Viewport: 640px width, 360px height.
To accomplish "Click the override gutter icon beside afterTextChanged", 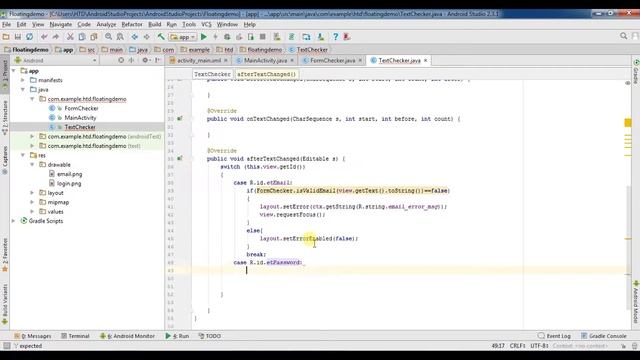I will click(x=180, y=158).
